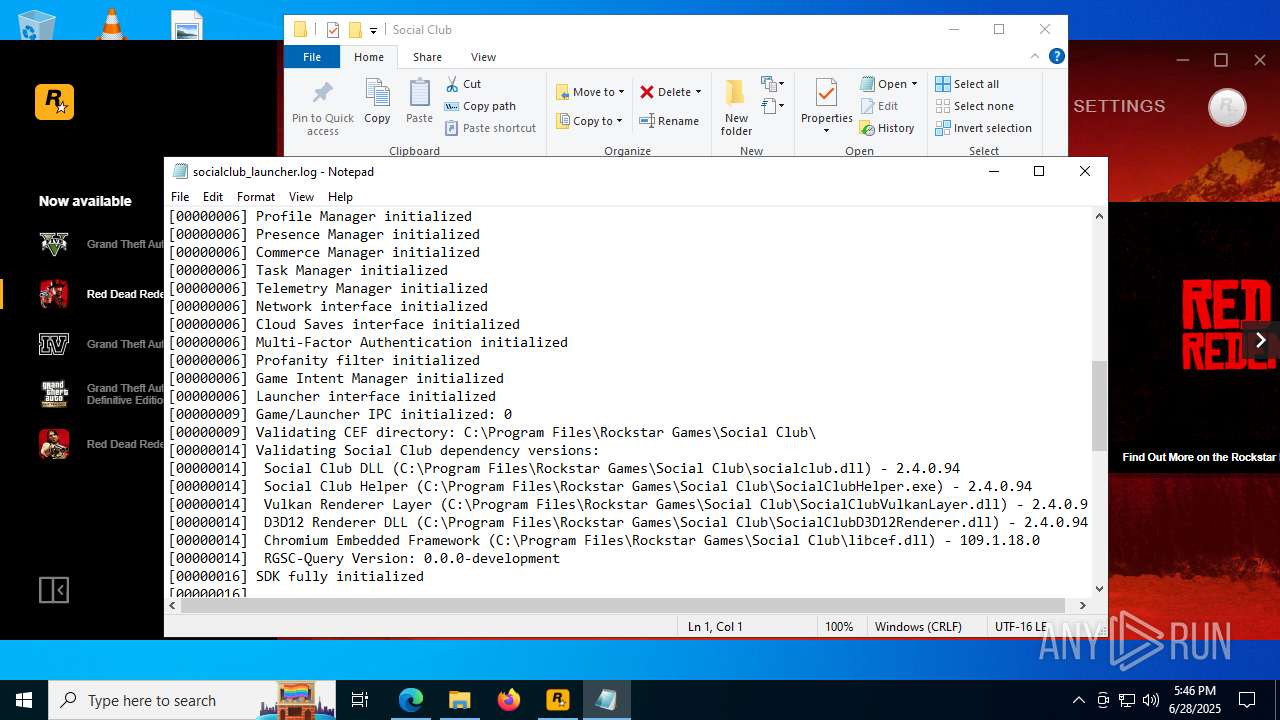Open History in Explorer ribbon
The image size is (1280, 720).
pyautogui.click(x=887, y=128)
